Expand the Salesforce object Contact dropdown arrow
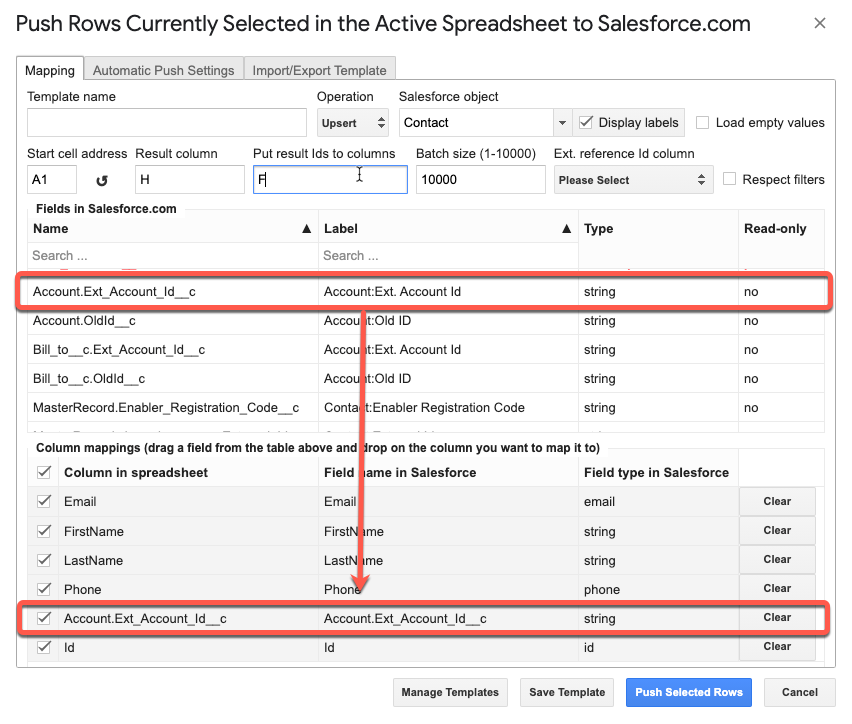852x724 pixels. coord(562,123)
